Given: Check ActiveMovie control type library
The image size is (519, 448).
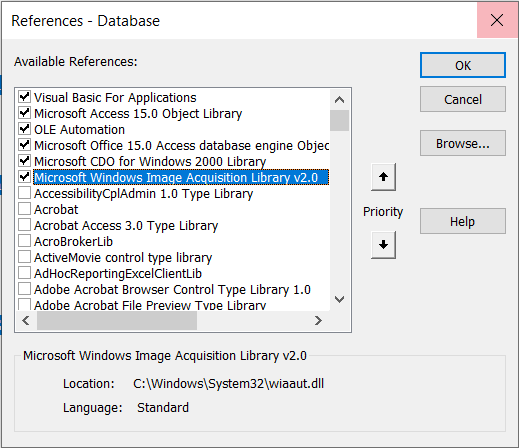Looking at the screenshot, I should point(24,257).
